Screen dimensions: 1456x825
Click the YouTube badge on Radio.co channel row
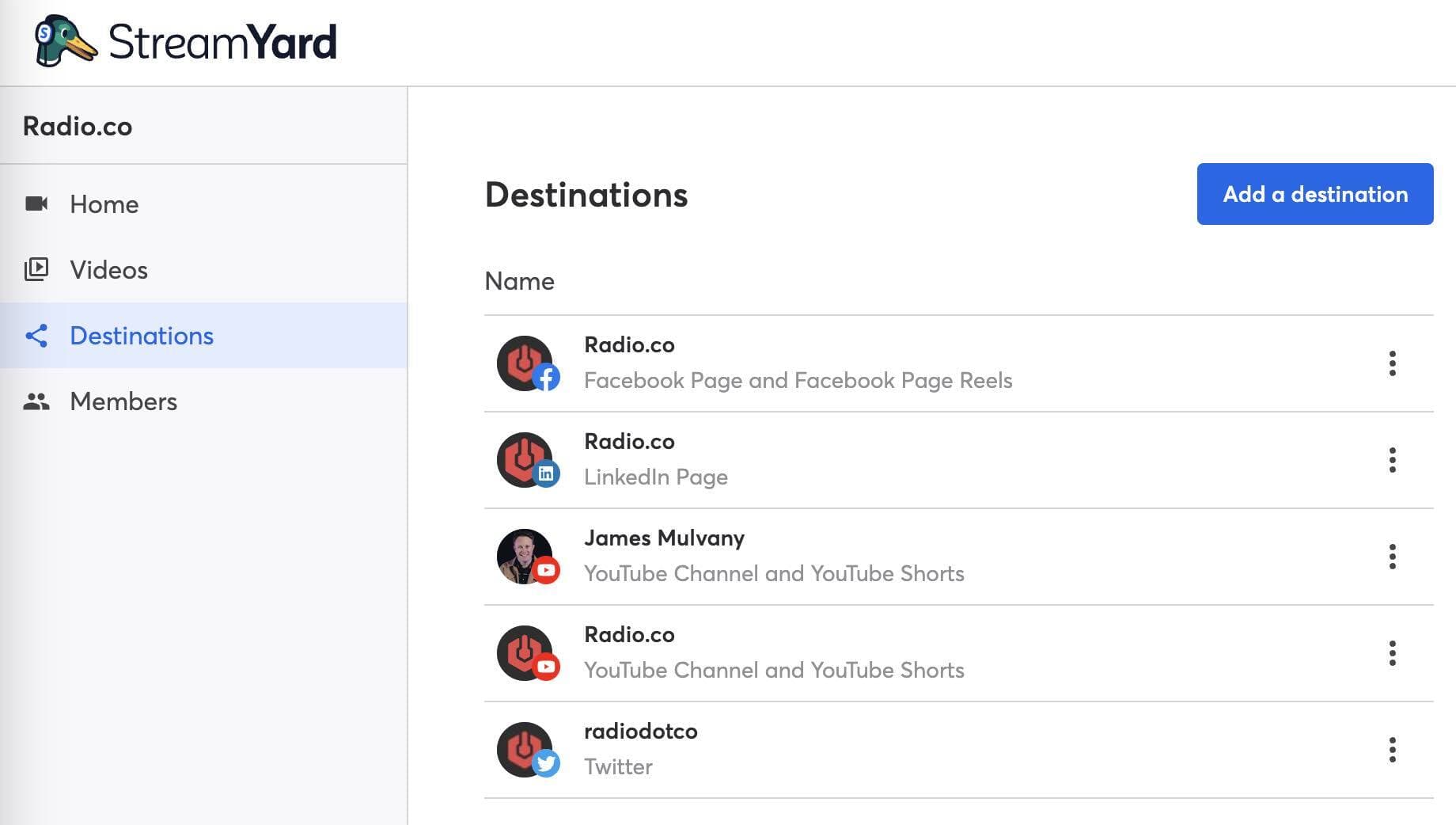[548, 667]
